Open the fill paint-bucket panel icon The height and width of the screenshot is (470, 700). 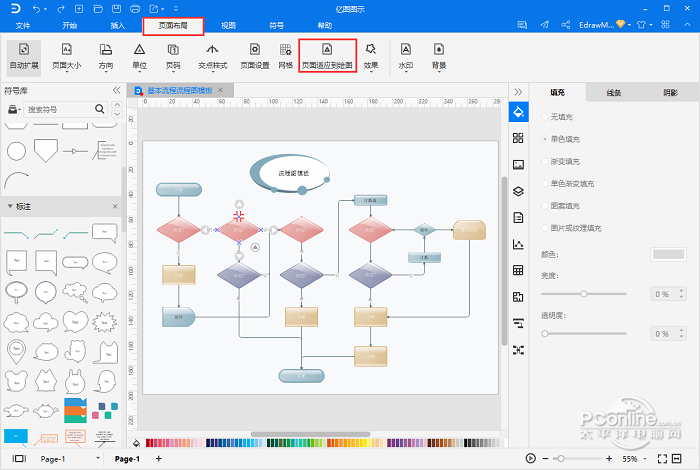click(x=518, y=112)
